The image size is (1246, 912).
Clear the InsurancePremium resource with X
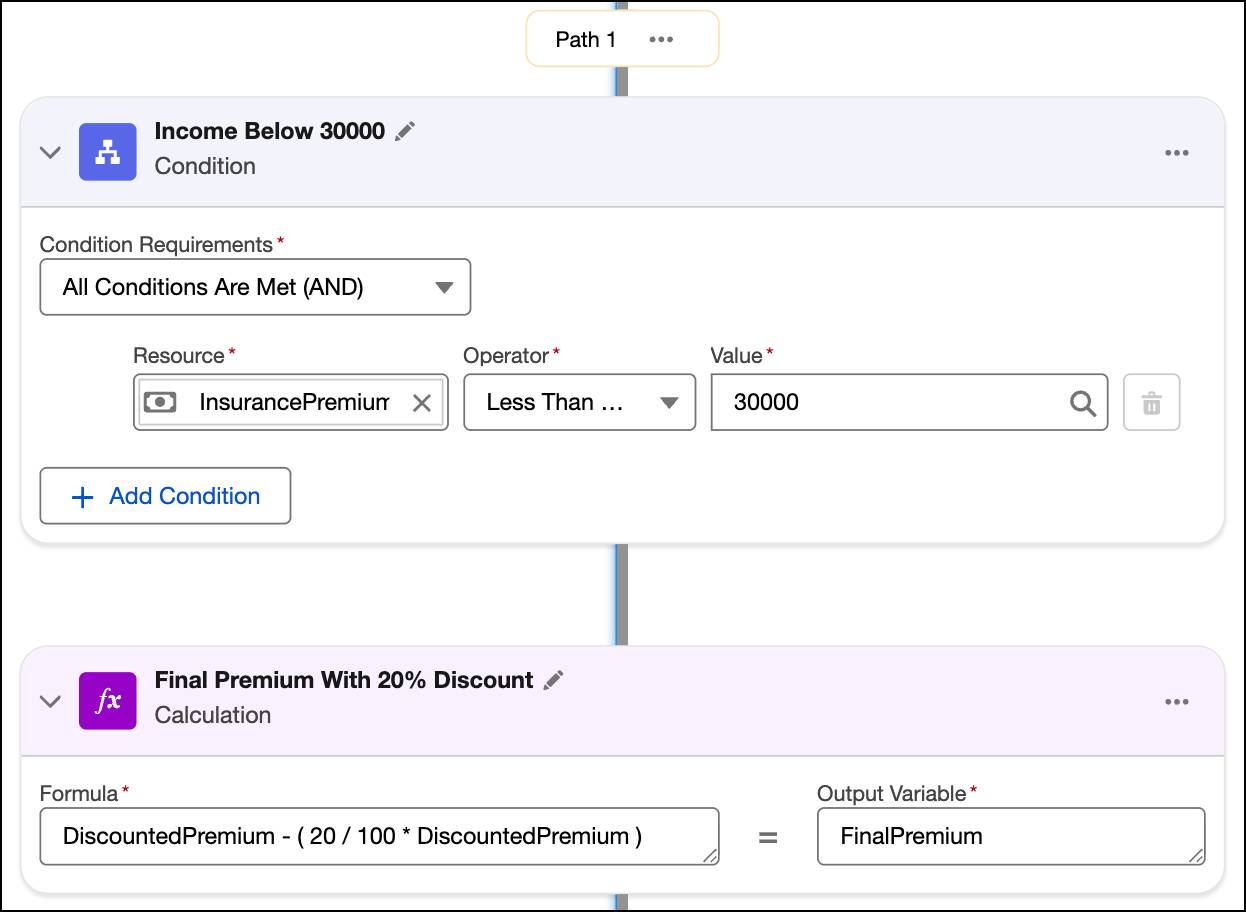click(x=422, y=403)
